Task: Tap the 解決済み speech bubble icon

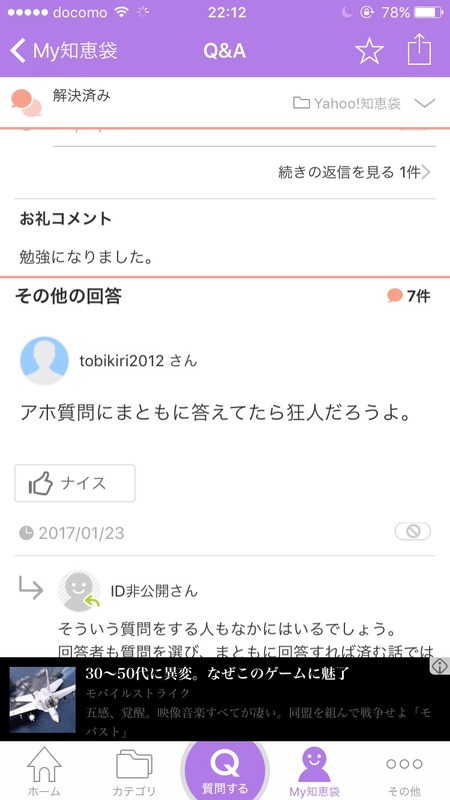Action: point(27,103)
